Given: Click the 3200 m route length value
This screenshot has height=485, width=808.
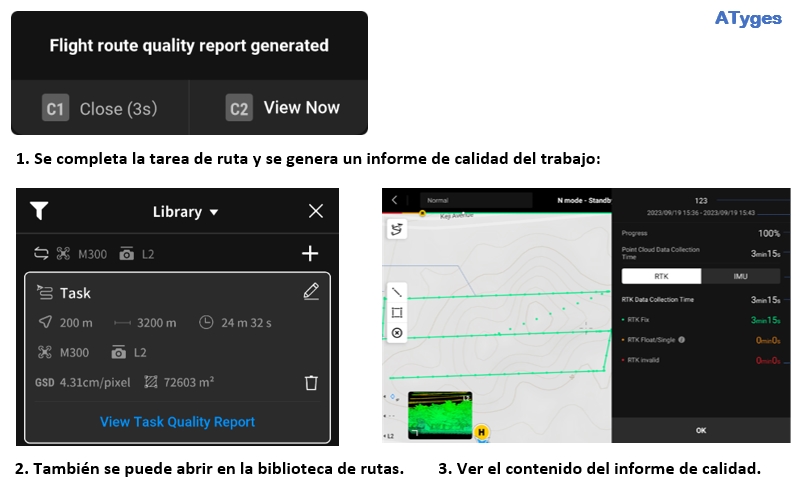Looking at the screenshot, I should (x=157, y=323).
